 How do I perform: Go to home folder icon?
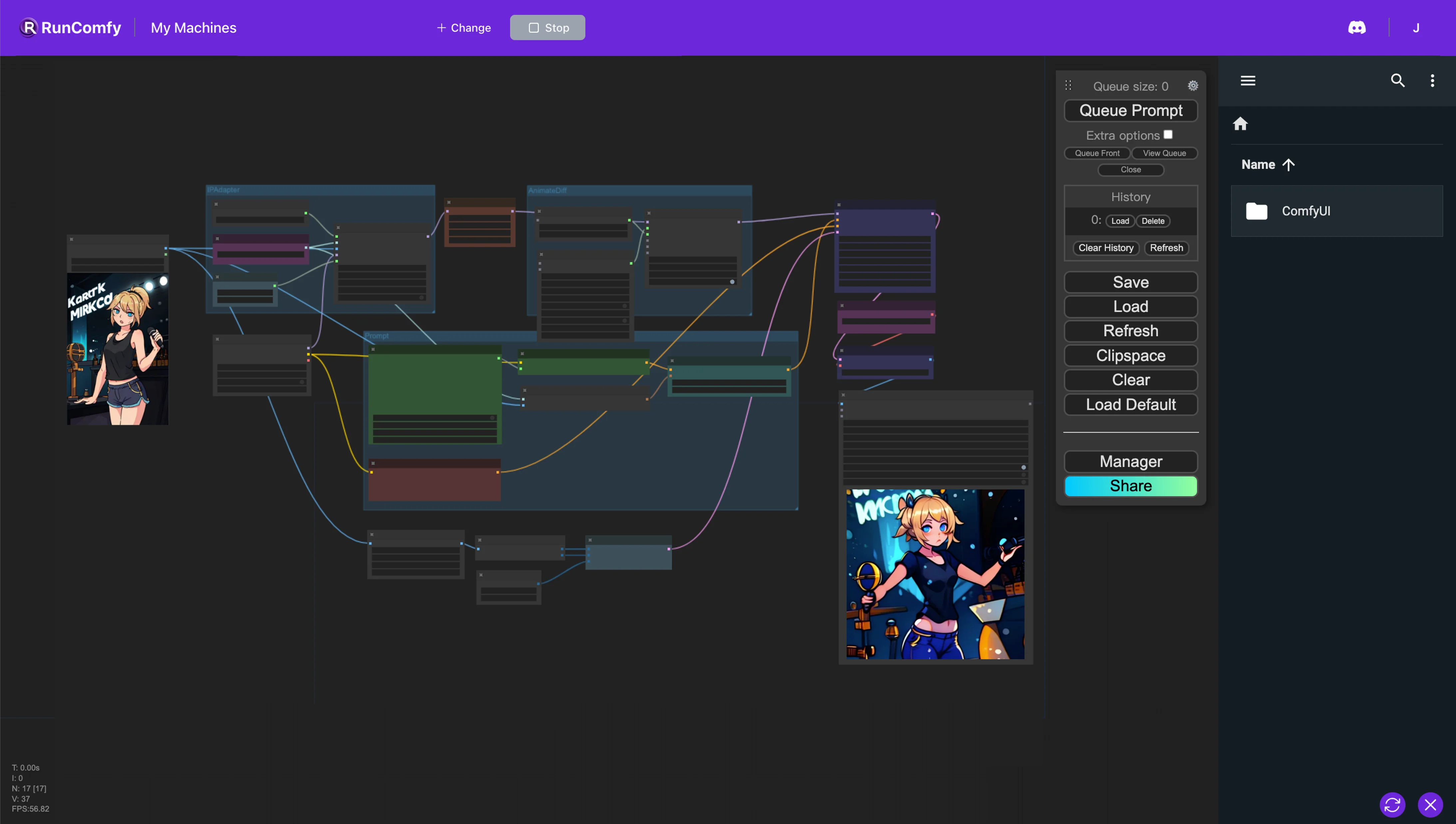pos(1240,124)
